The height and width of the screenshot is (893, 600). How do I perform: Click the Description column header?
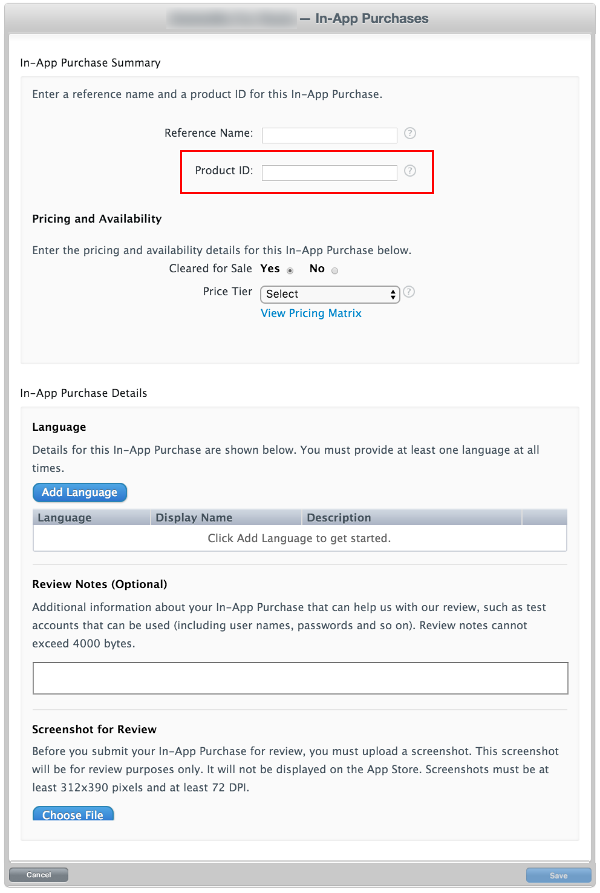pyautogui.click(x=410, y=518)
